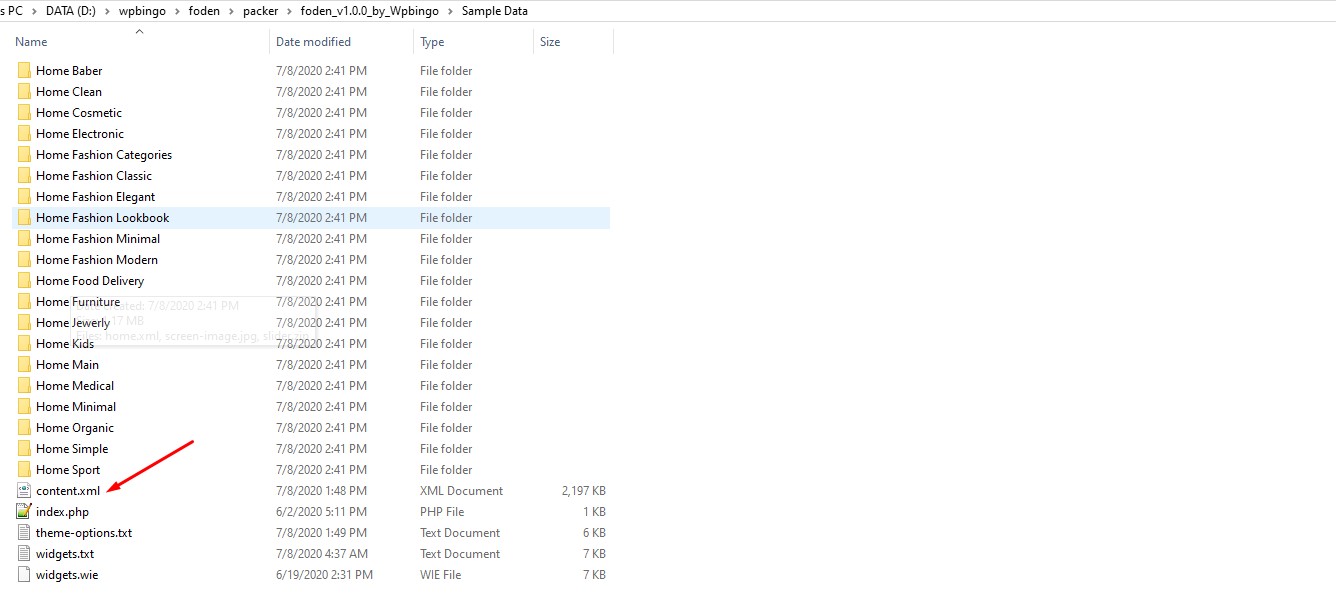Select the Home Cosmetic folder icon

24,113
